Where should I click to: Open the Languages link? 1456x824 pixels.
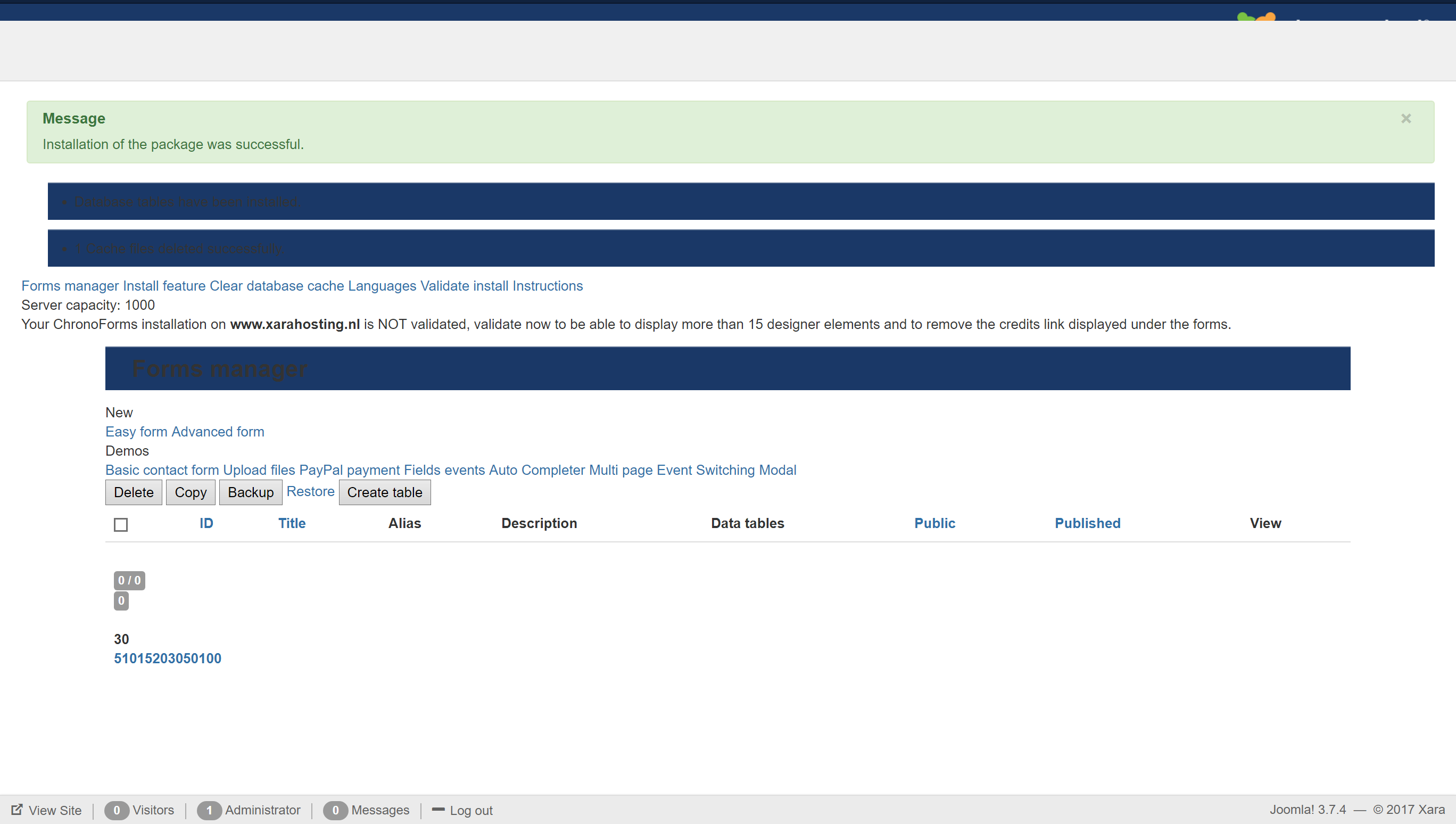(x=382, y=286)
